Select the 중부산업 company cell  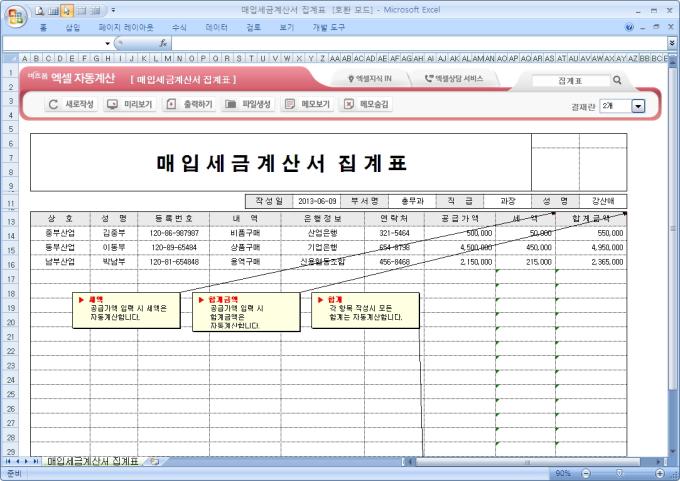pyautogui.click(x=60, y=233)
